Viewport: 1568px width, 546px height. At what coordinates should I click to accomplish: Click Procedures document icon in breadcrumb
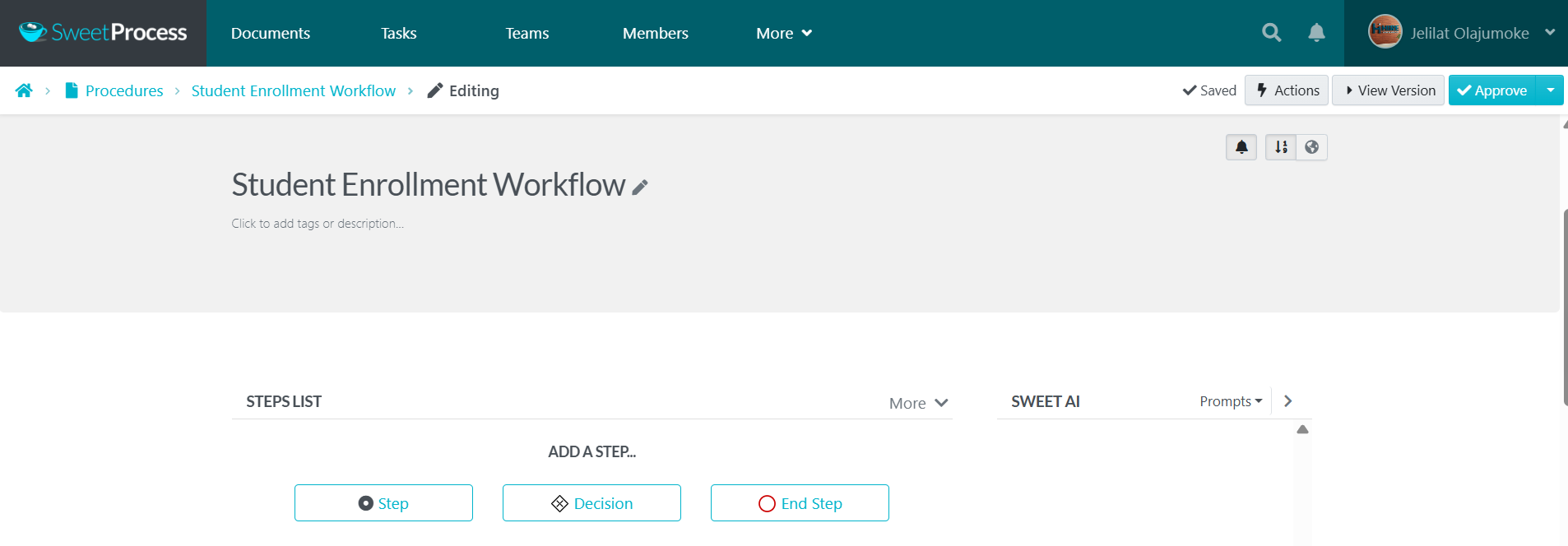(72, 90)
